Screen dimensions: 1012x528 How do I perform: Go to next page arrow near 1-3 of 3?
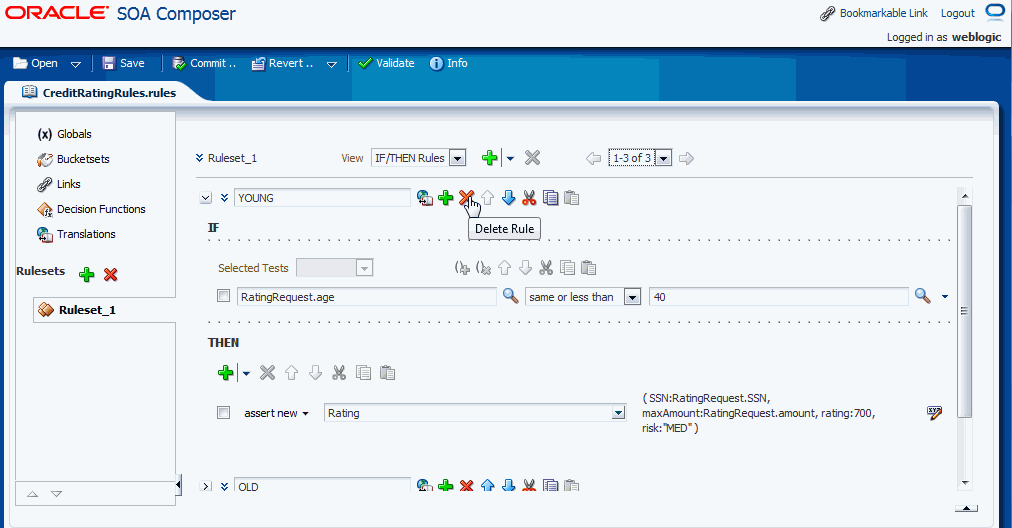pyautogui.click(x=687, y=158)
